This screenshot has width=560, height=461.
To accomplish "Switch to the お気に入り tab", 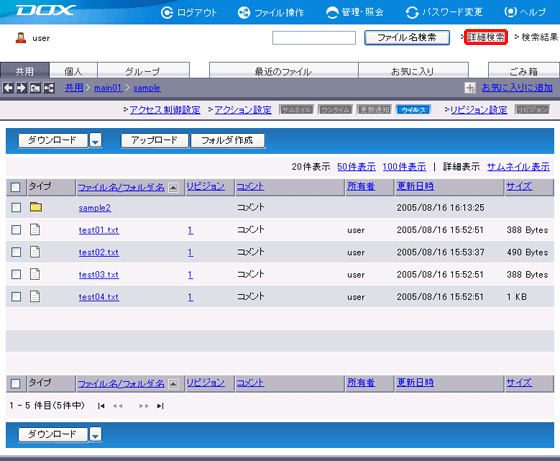I will [413, 71].
